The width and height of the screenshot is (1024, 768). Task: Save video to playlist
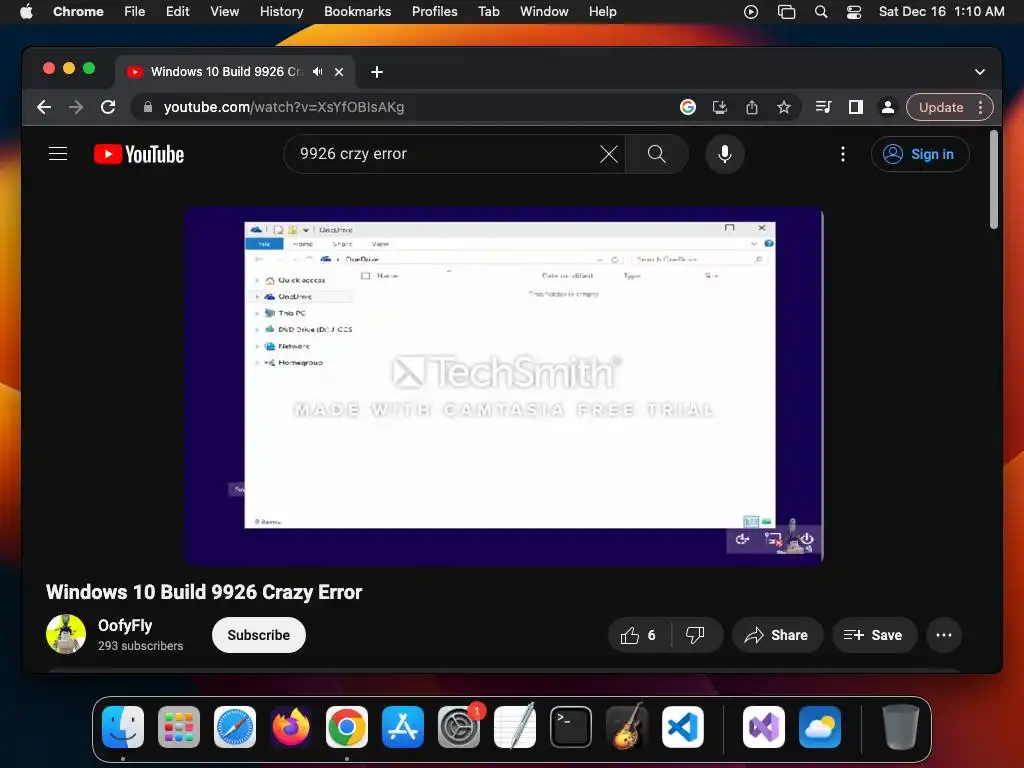[x=874, y=635]
